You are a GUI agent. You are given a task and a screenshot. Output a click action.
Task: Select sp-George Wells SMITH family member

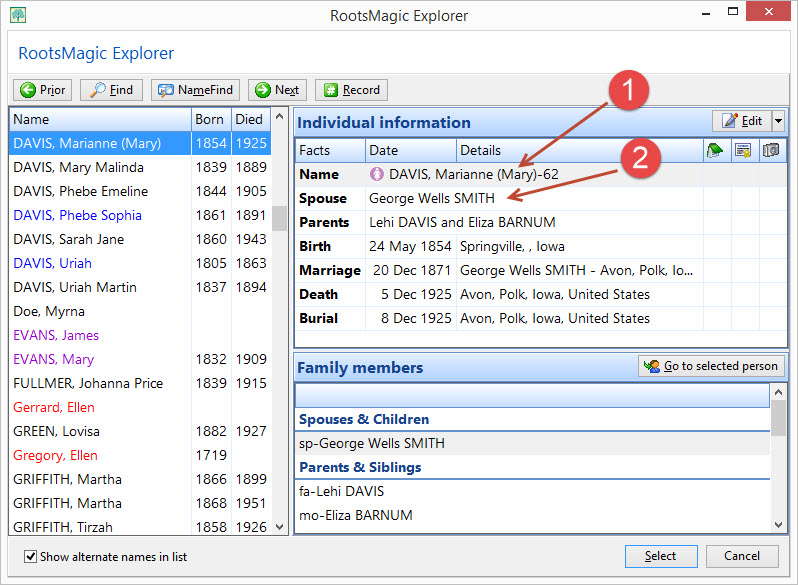pyautogui.click(x=532, y=443)
